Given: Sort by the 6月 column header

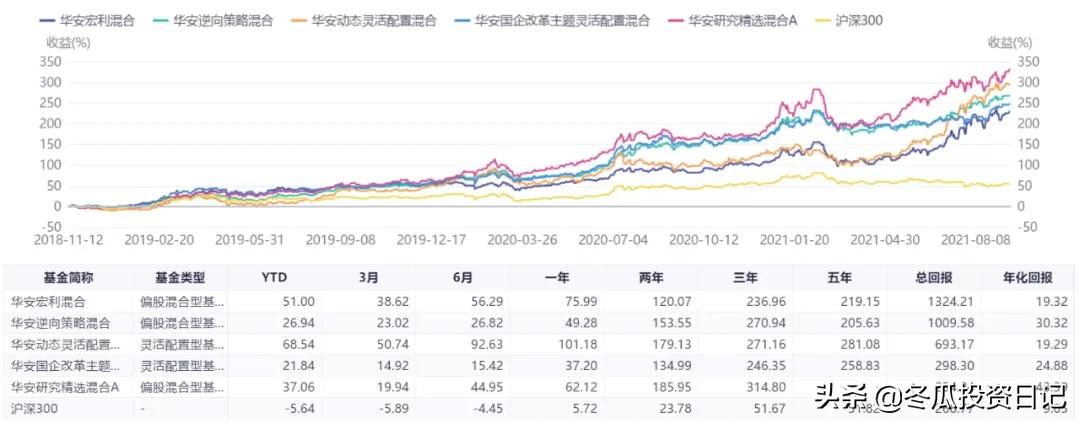Looking at the screenshot, I should [x=463, y=277].
